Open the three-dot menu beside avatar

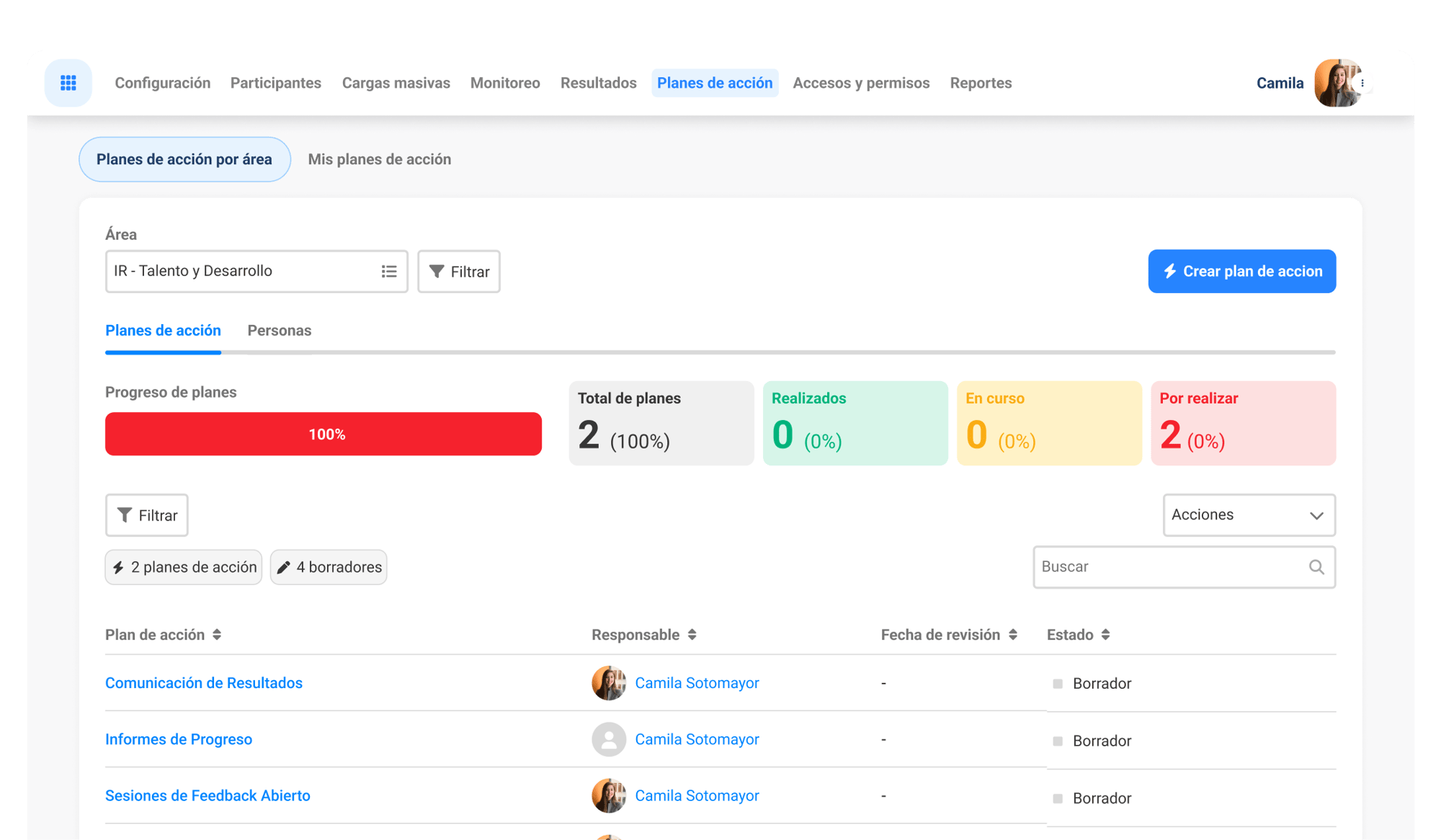point(1362,83)
